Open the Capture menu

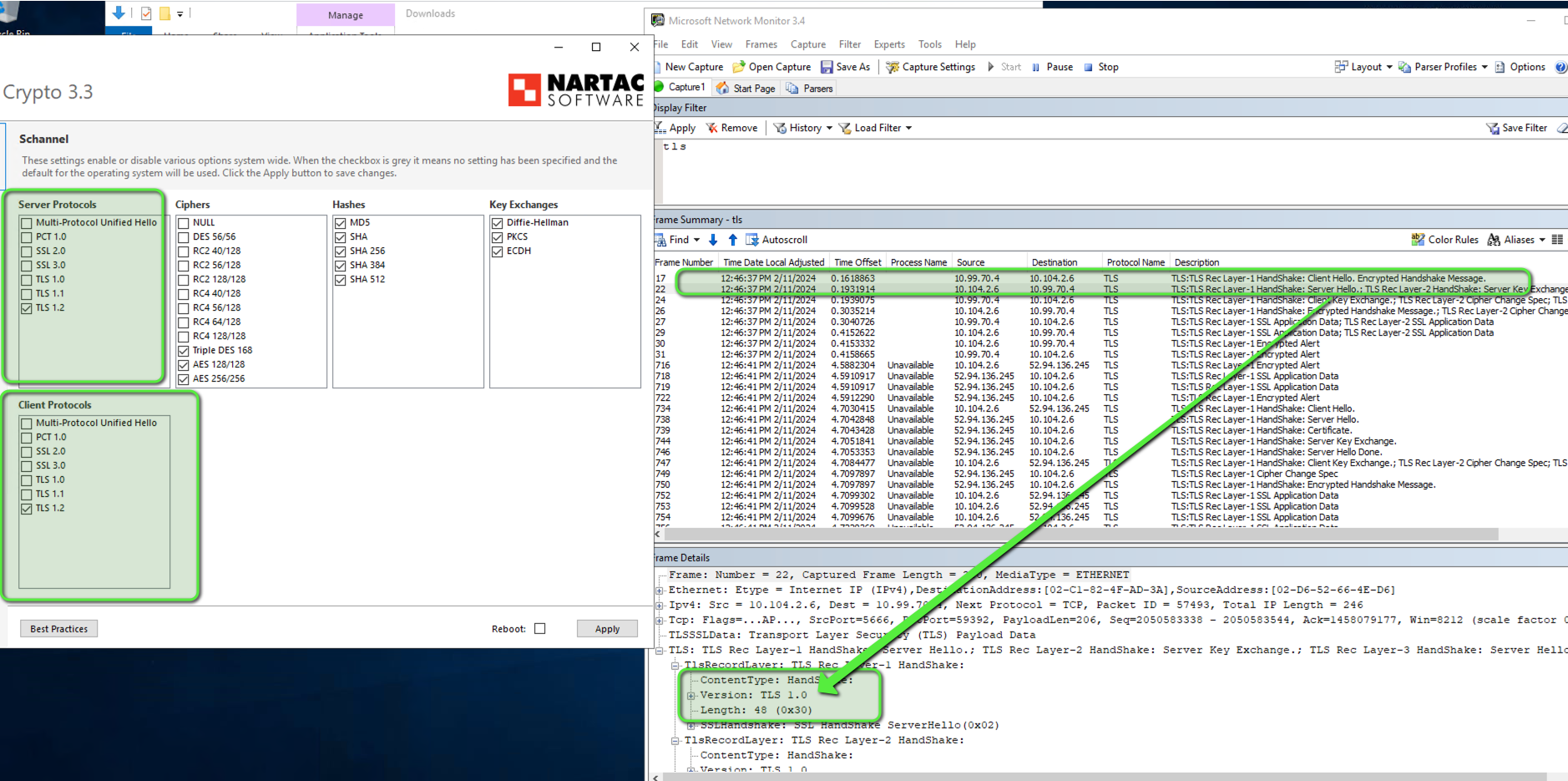(x=807, y=44)
